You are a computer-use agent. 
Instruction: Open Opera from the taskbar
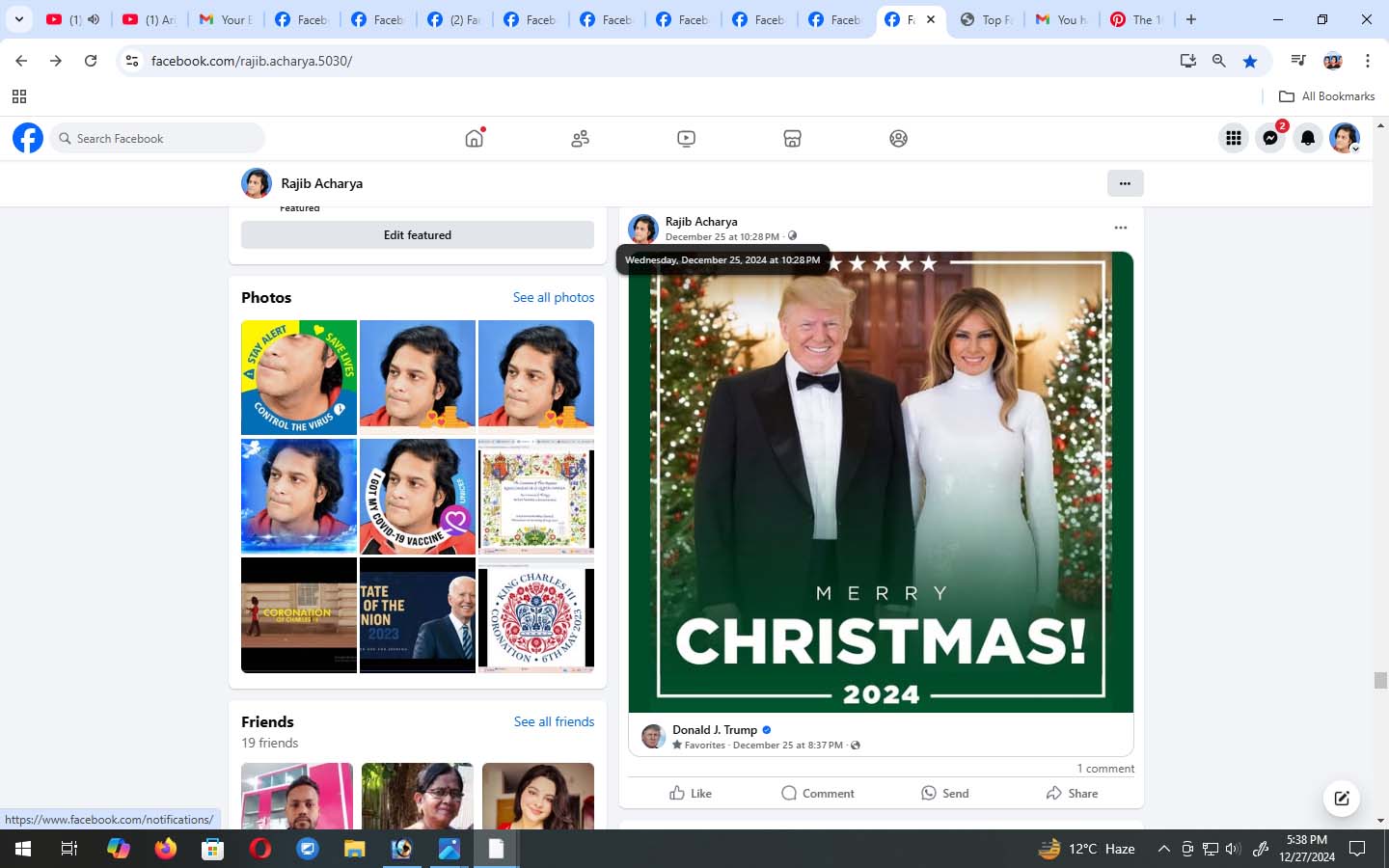(x=260, y=849)
